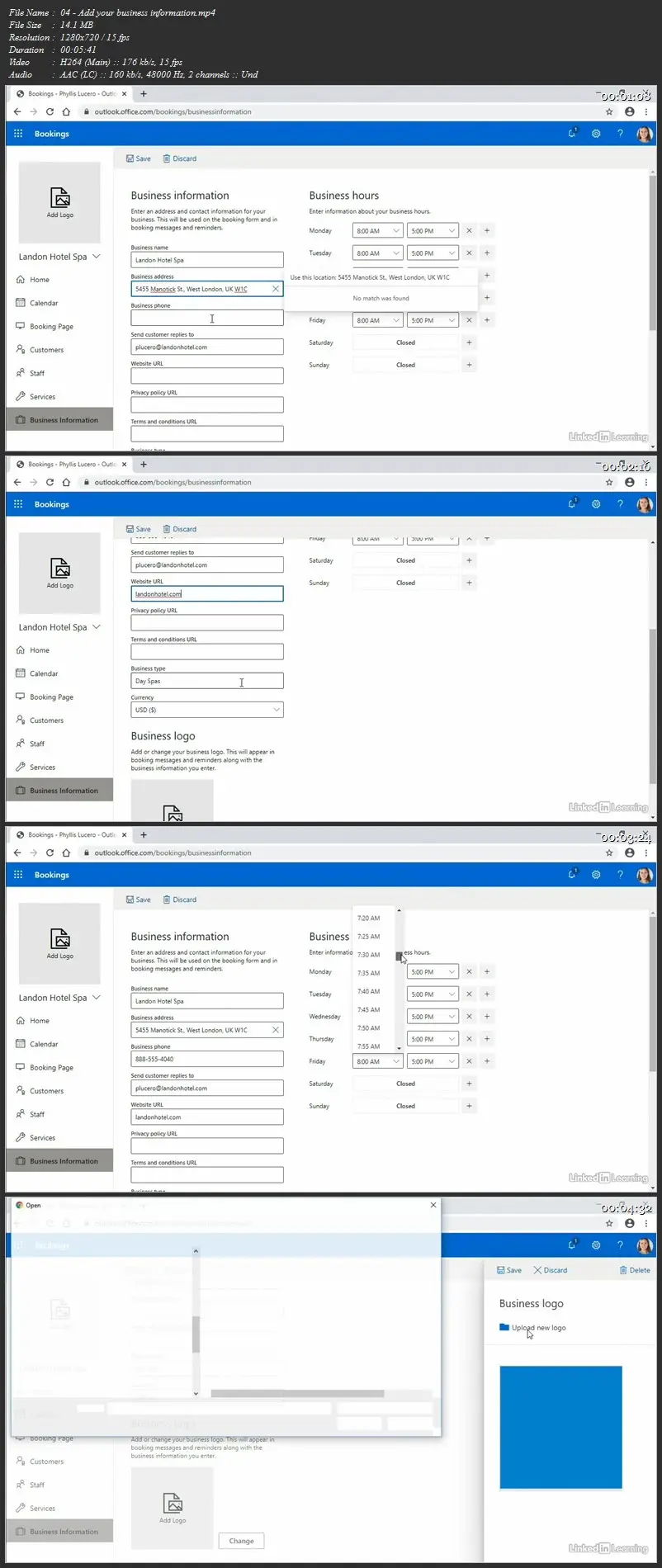
Task: Focus Website URL field showing landonhotel.com, 00:02:16
Action: [x=207, y=593]
